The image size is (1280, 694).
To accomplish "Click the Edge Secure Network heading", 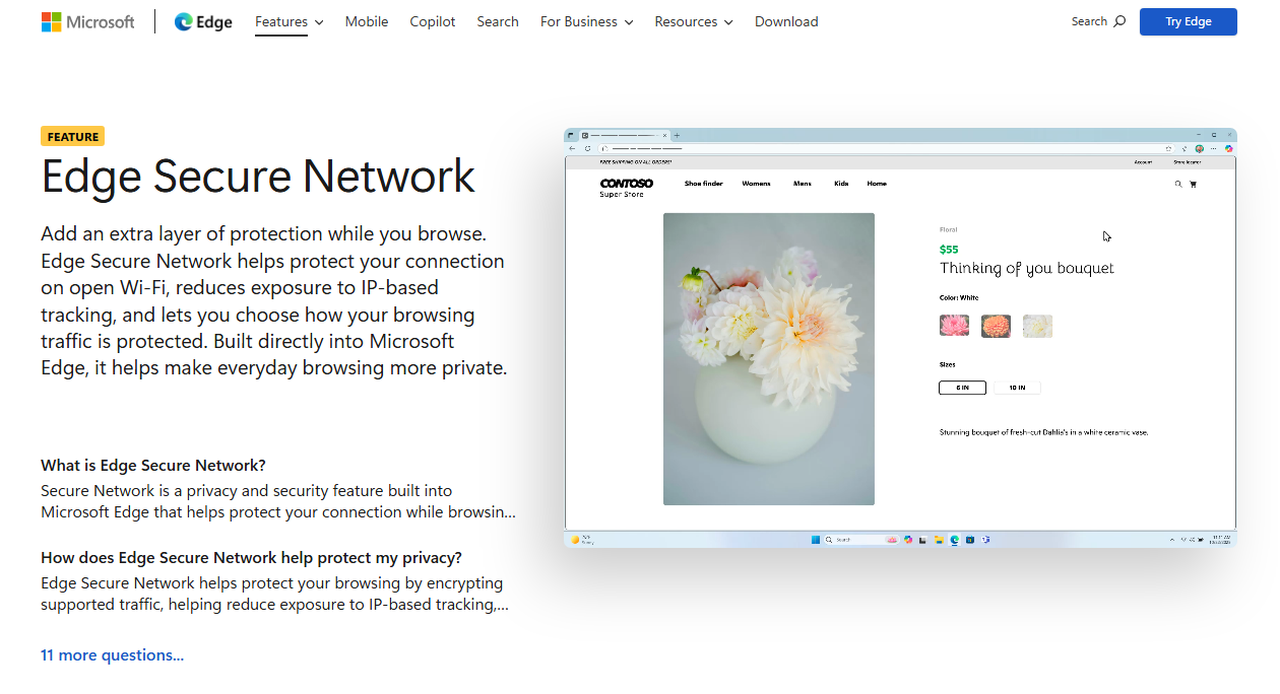I will click(258, 176).
